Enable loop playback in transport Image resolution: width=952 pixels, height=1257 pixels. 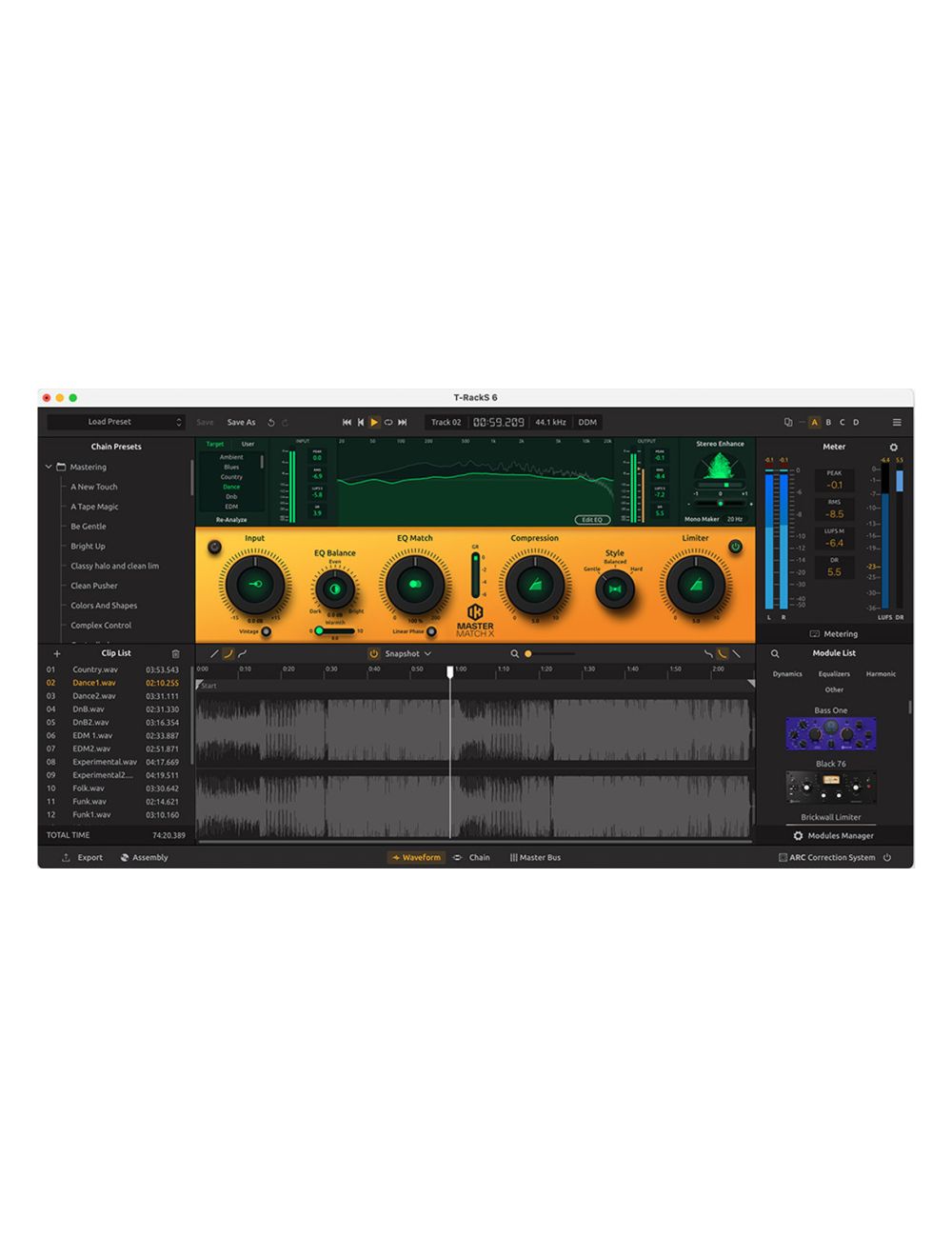(x=388, y=422)
